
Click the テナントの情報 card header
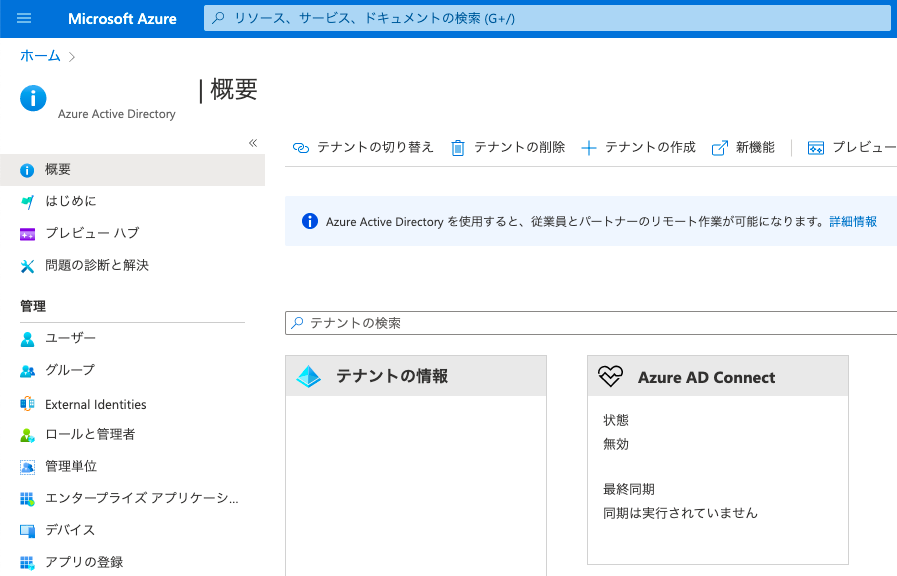pos(416,376)
